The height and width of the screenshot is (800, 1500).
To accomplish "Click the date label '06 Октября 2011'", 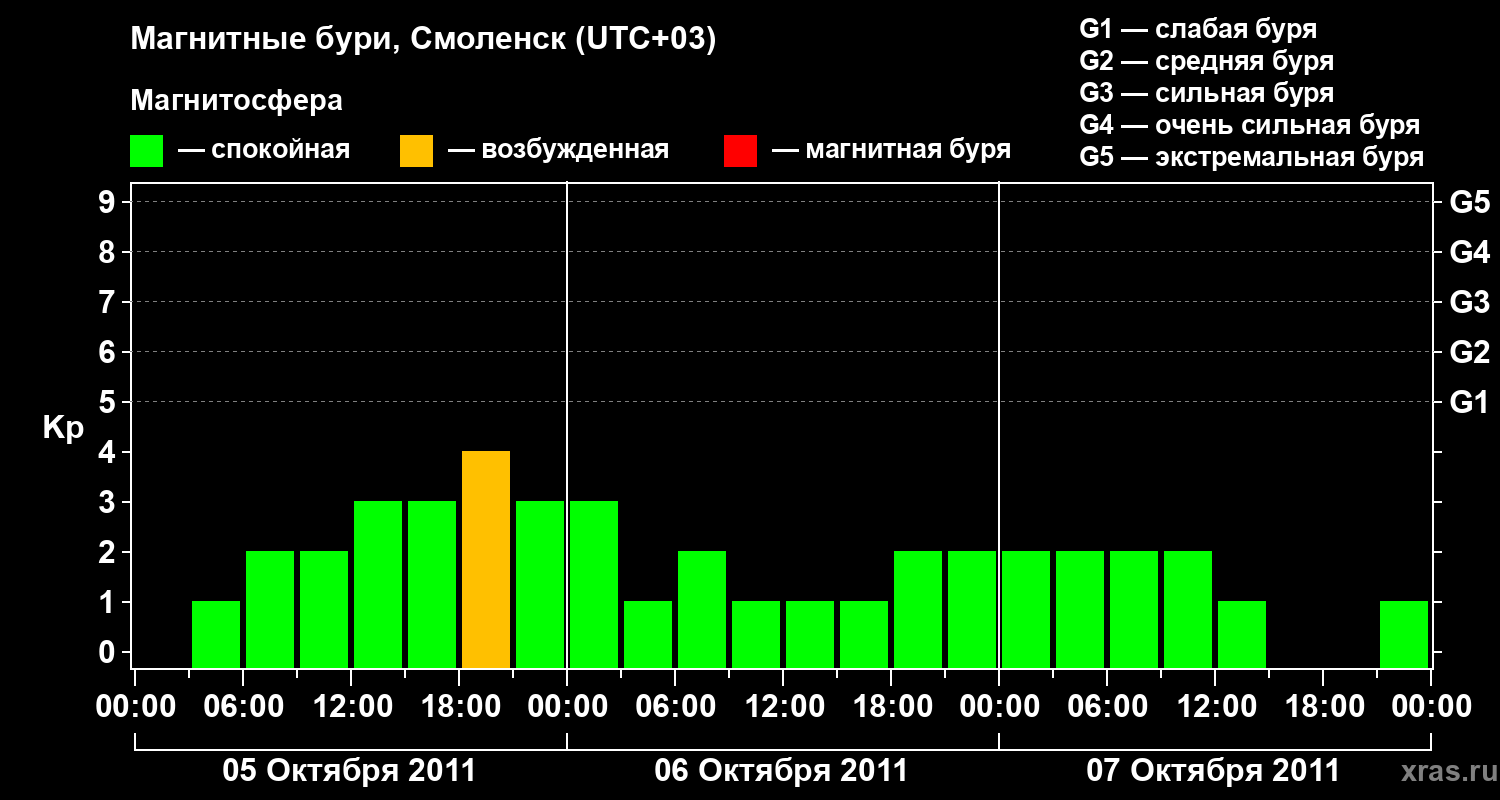I will click(781, 771).
